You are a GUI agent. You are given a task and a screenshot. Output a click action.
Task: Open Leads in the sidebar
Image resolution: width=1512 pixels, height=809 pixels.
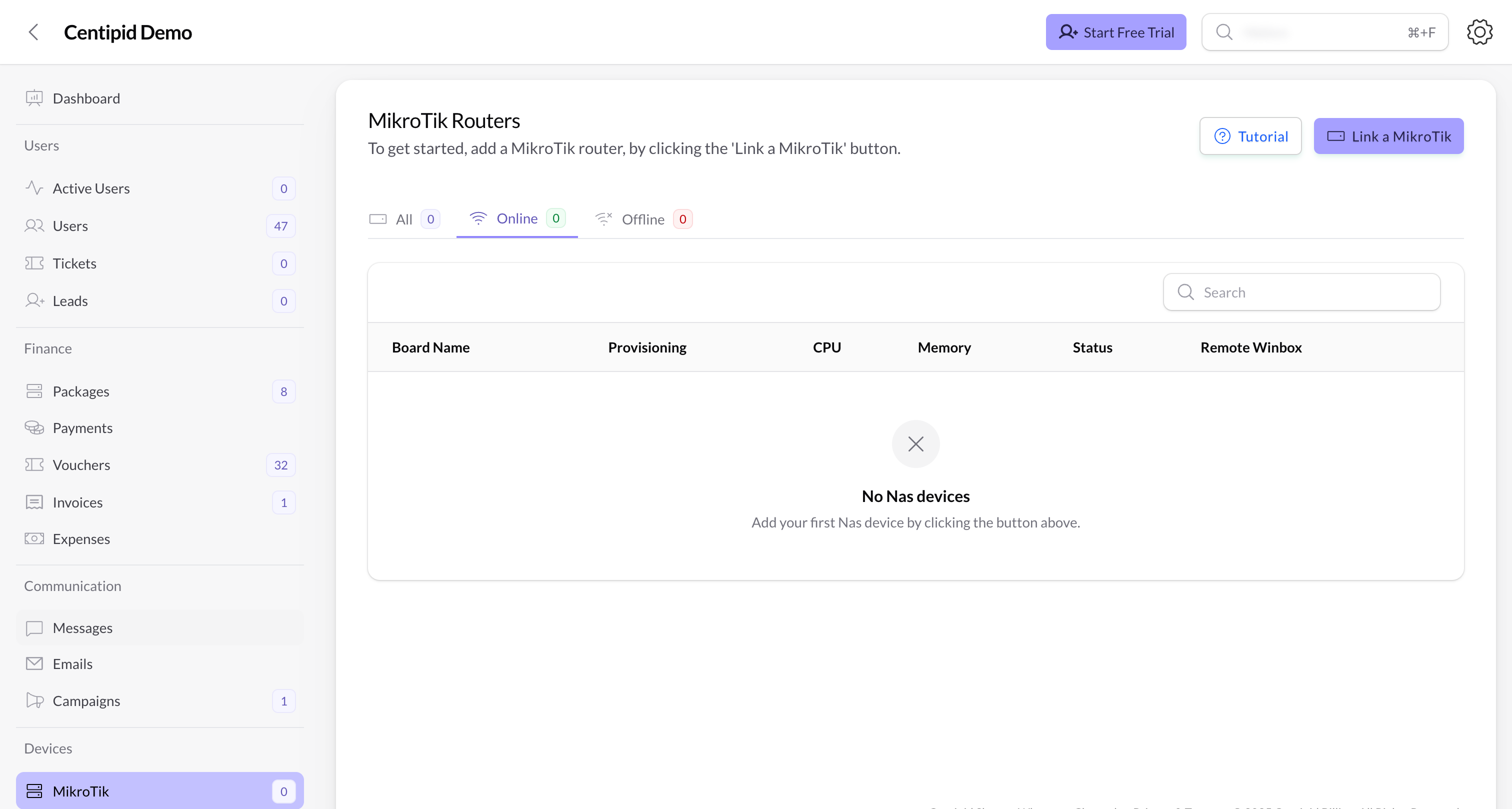70,301
